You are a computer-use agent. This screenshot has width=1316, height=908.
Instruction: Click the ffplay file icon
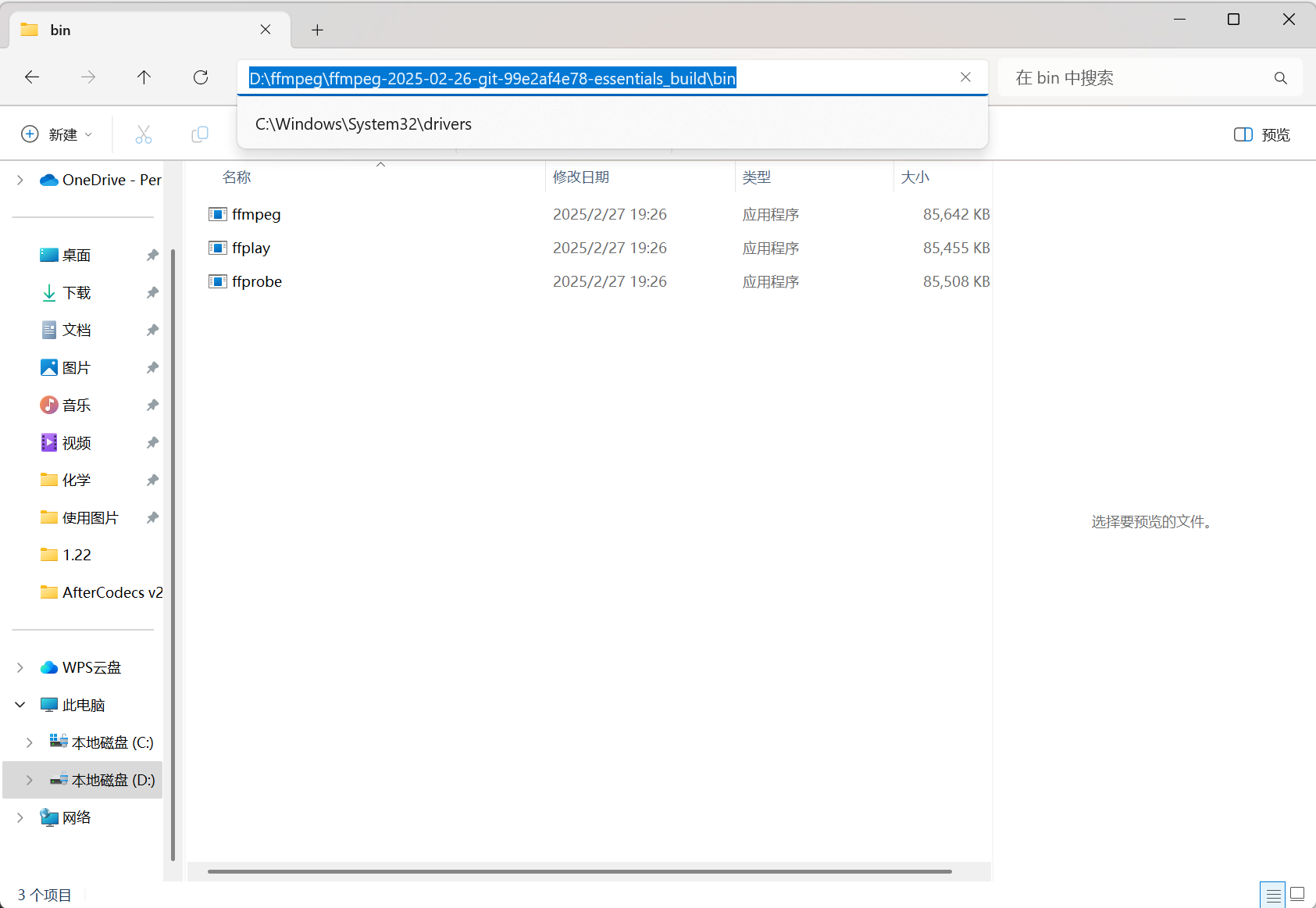pyautogui.click(x=218, y=248)
